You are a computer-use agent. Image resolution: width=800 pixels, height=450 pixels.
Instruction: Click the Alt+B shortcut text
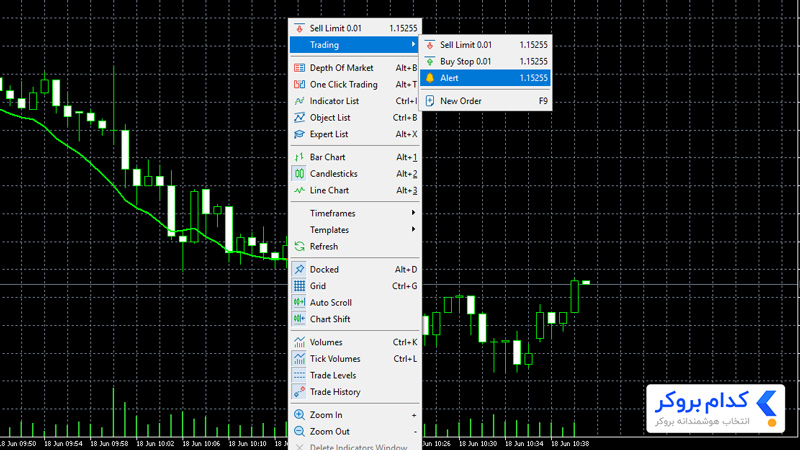tap(406, 68)
